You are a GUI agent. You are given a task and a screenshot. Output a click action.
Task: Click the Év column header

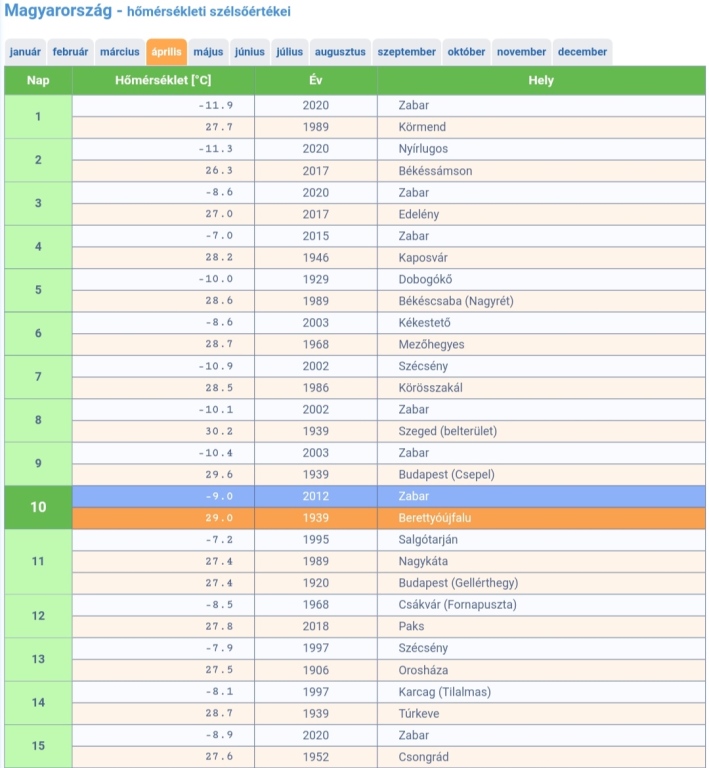coord(316,80)
